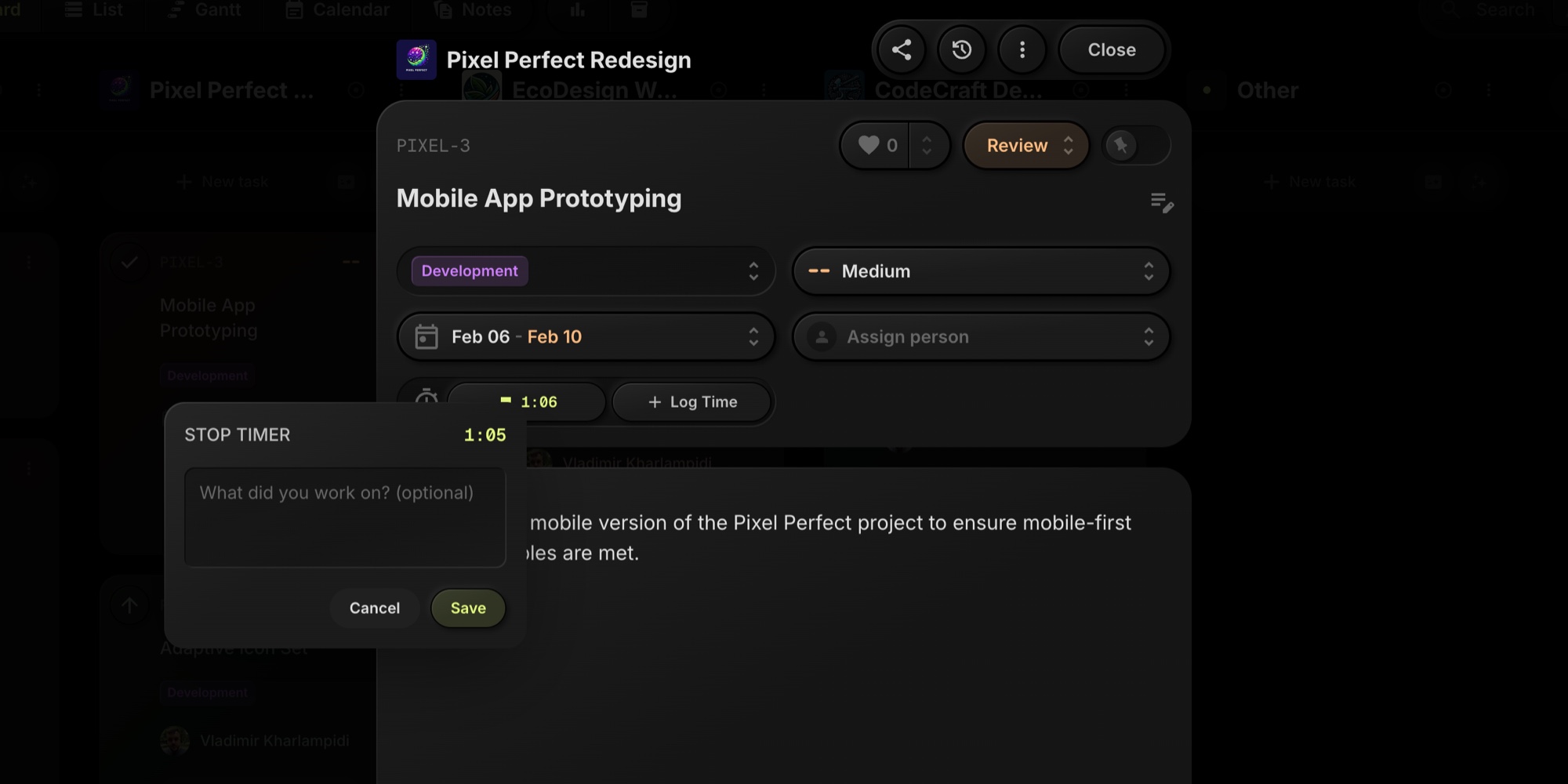Open the Development label dropdown

586,271
